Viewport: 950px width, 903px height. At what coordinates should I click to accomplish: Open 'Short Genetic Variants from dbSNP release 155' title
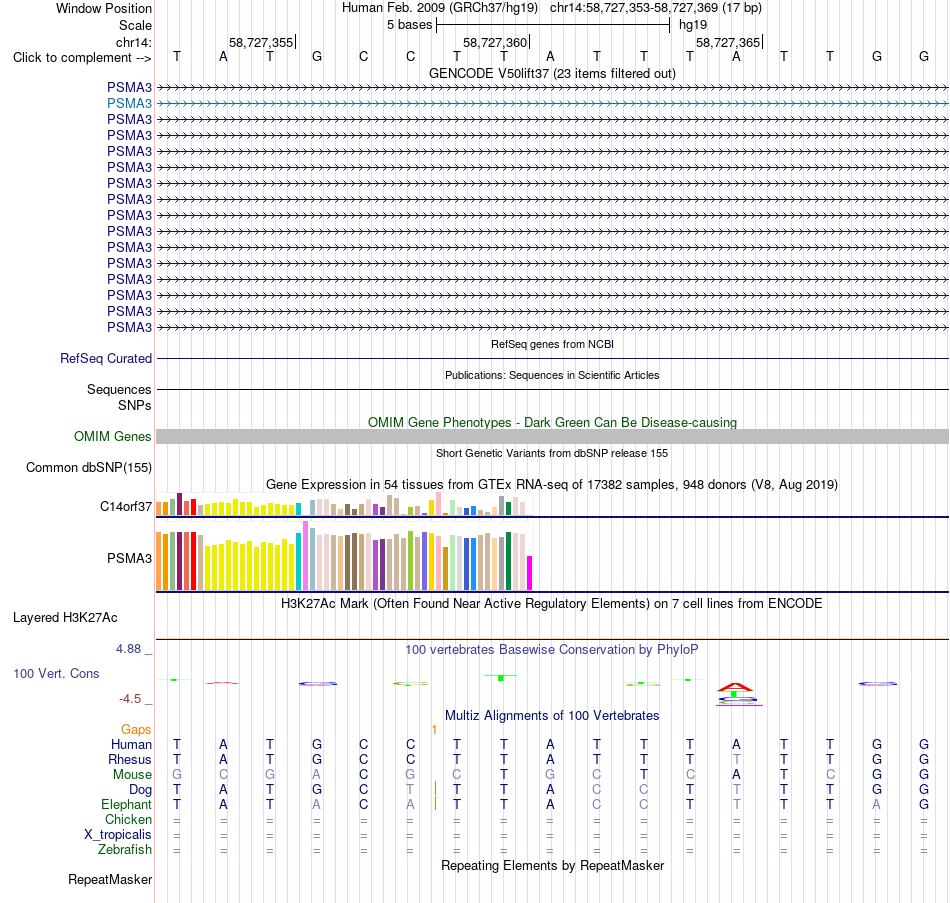[x=552, y=453]
